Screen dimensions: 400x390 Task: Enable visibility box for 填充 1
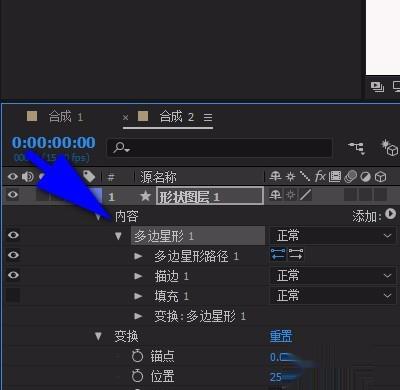point(13,295)
